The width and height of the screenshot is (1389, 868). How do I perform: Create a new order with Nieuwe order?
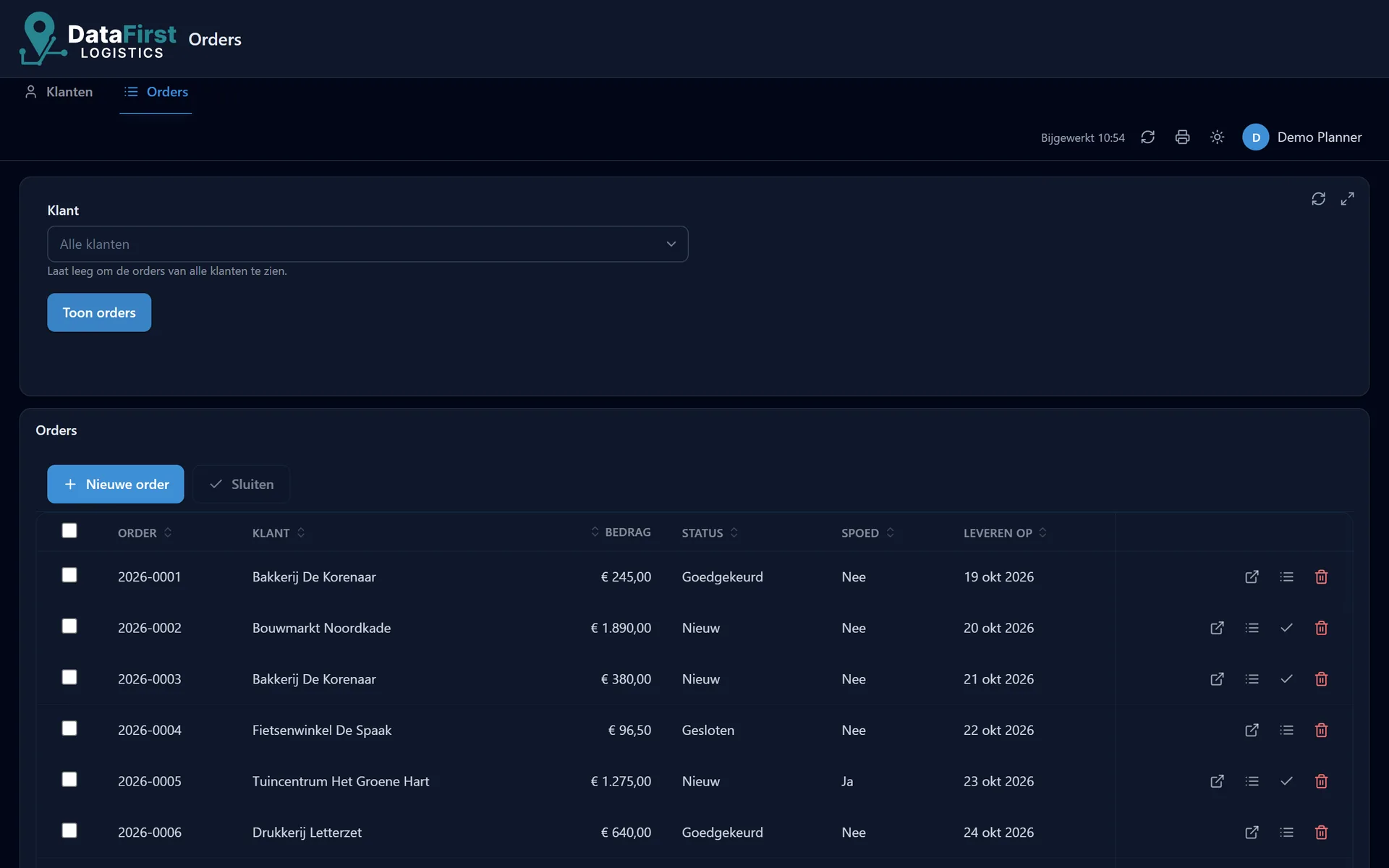(x=116, y=485)
